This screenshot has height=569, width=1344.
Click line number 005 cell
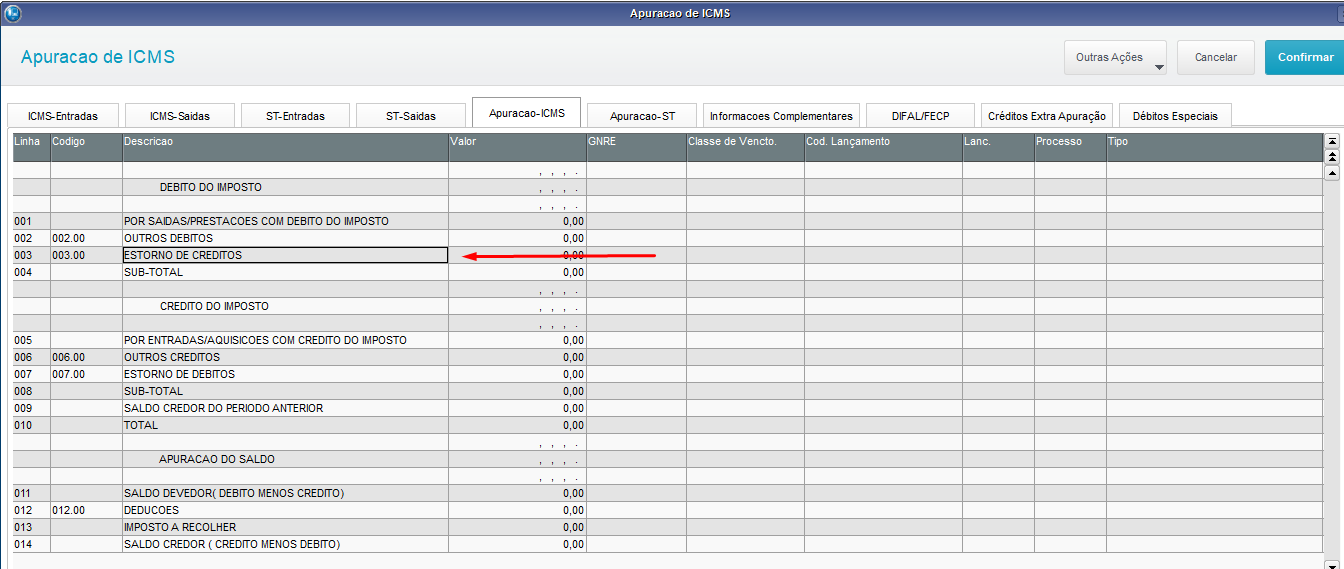[x=31, y=340]
